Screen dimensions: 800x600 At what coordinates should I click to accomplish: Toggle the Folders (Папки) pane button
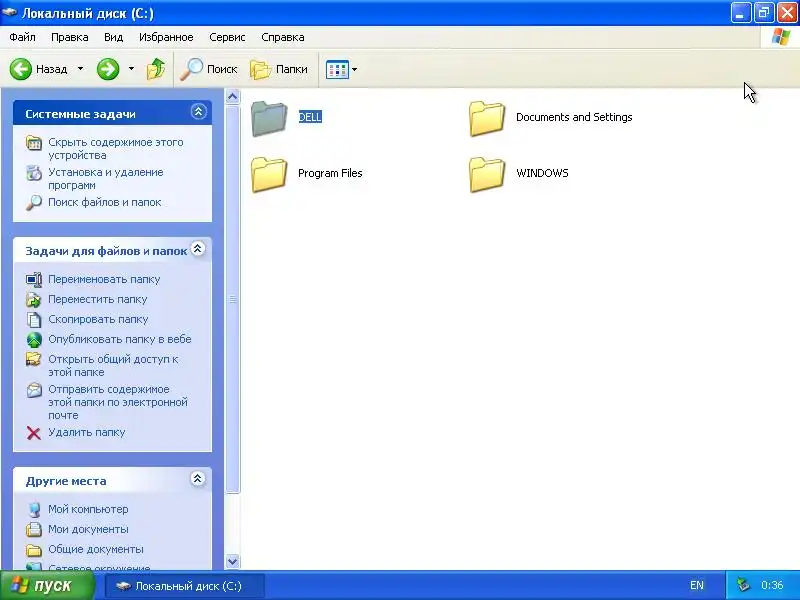279,69
